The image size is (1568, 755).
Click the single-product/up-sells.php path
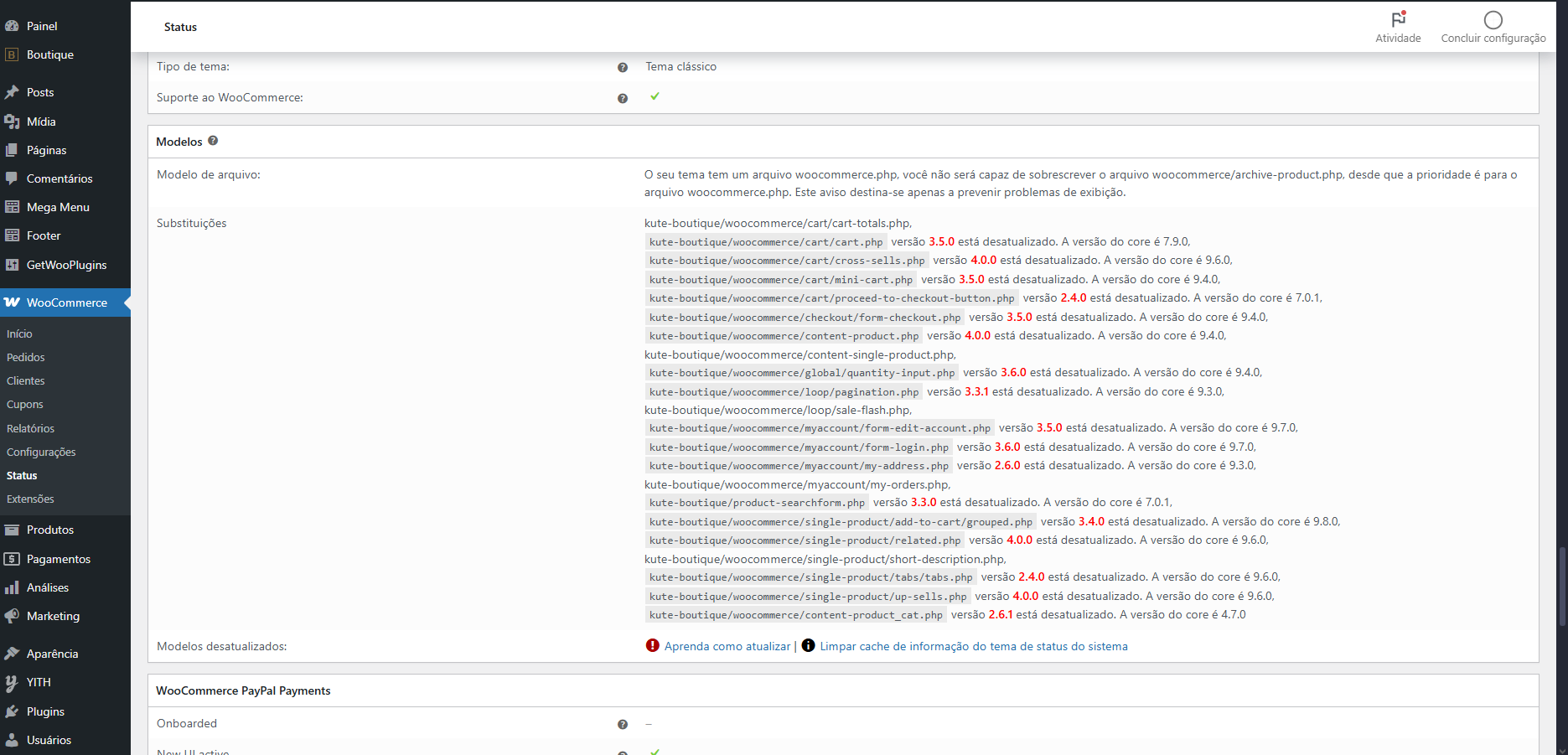click(x=808, y=597)
